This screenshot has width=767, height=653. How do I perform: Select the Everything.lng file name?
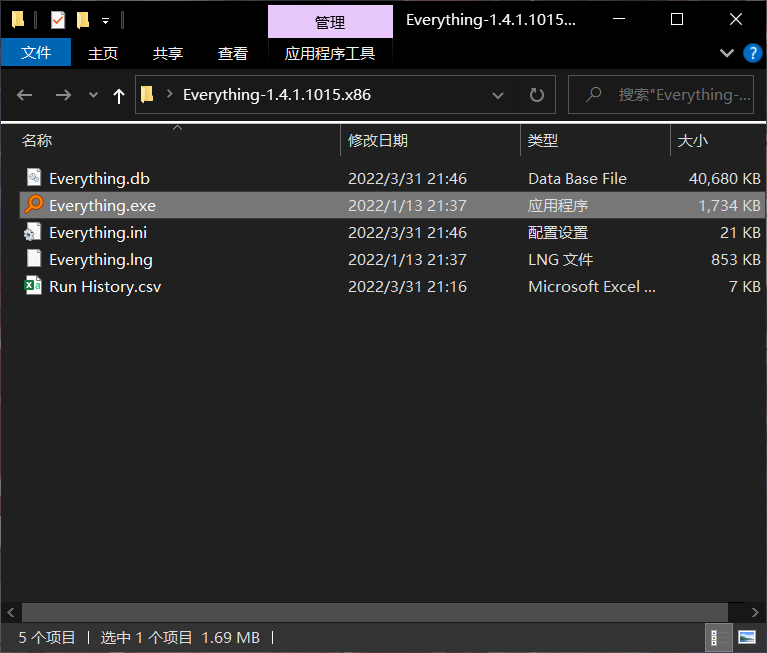(x=101, y=259)
